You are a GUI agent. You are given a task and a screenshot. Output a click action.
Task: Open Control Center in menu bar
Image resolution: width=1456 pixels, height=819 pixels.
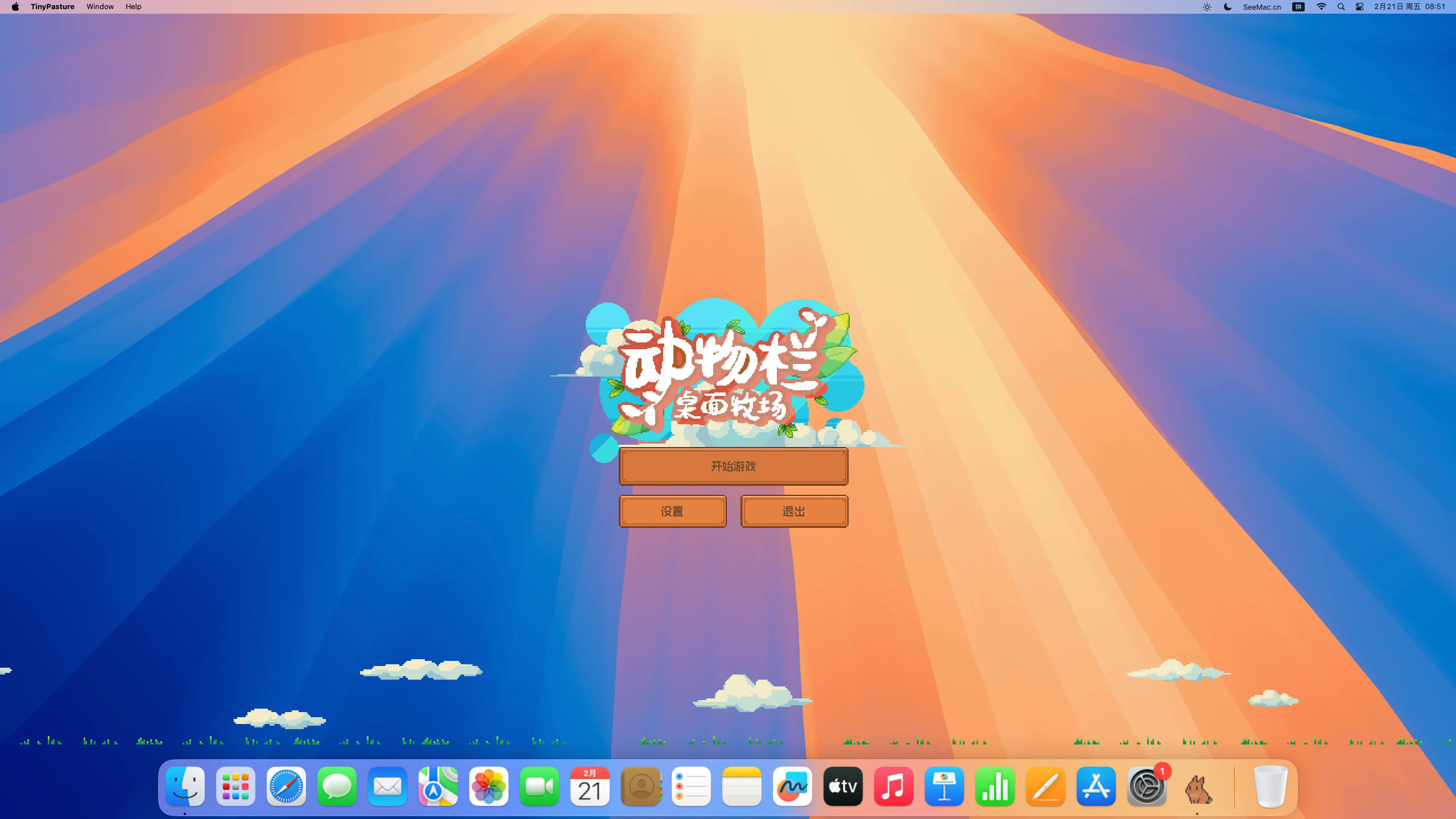(x=1360, y=7)
